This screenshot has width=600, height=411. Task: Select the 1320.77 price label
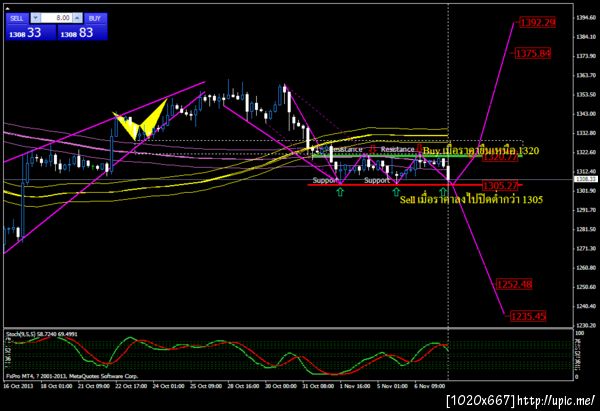tap(501, 157)
